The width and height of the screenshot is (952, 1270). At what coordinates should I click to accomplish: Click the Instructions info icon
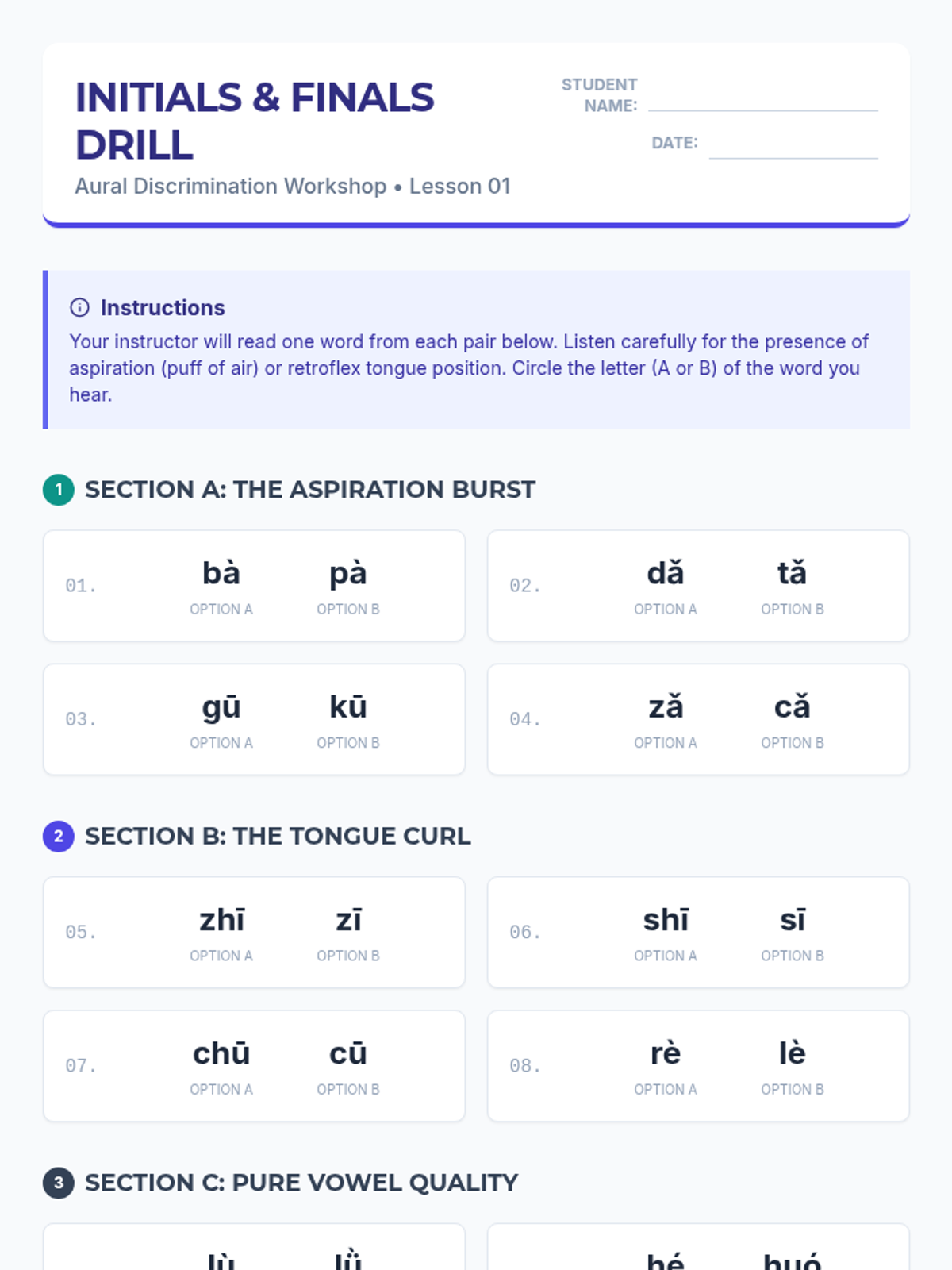79,307
